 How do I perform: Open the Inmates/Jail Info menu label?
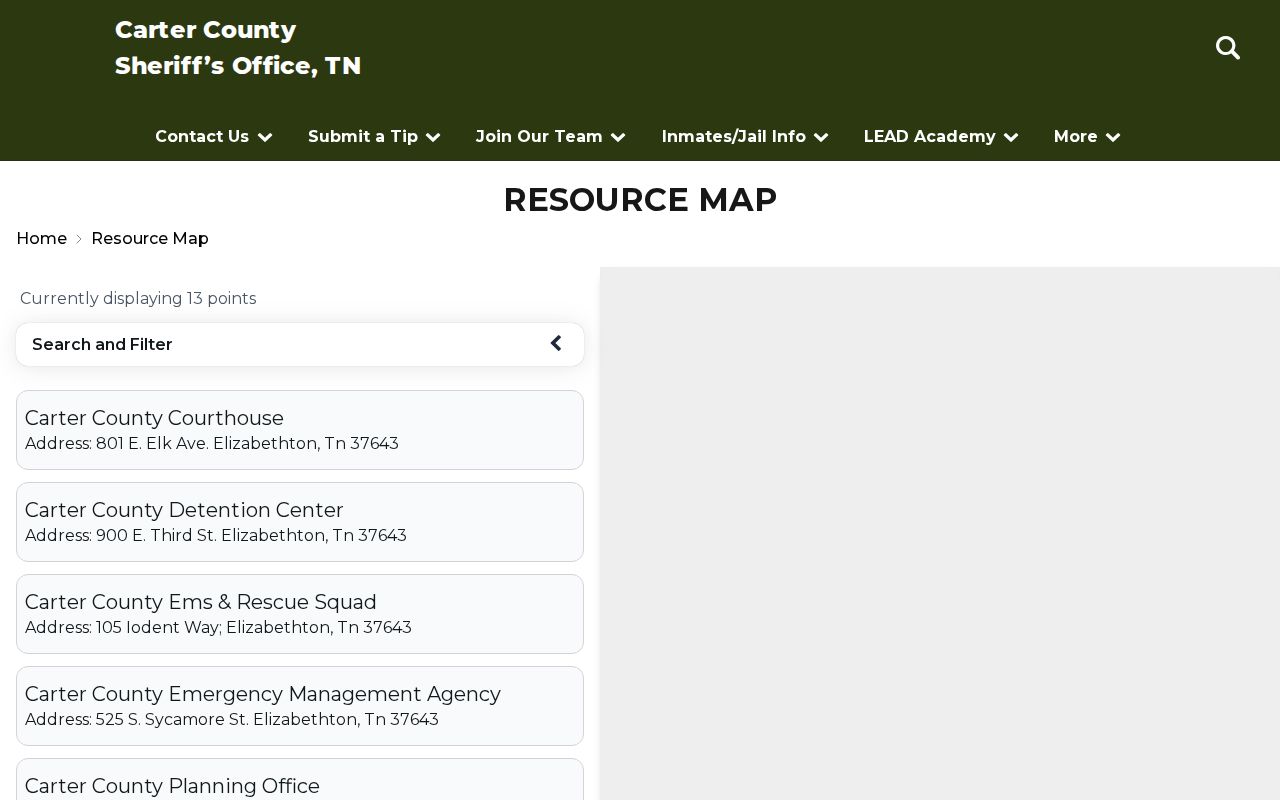(x=734, y=136)
